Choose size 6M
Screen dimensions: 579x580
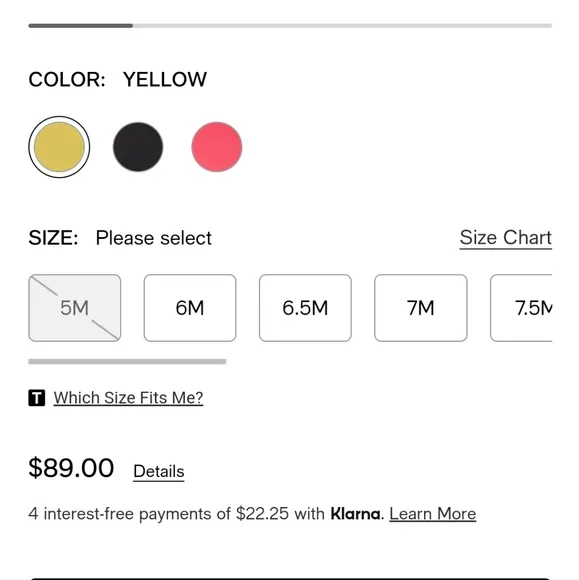pos(190,308)
